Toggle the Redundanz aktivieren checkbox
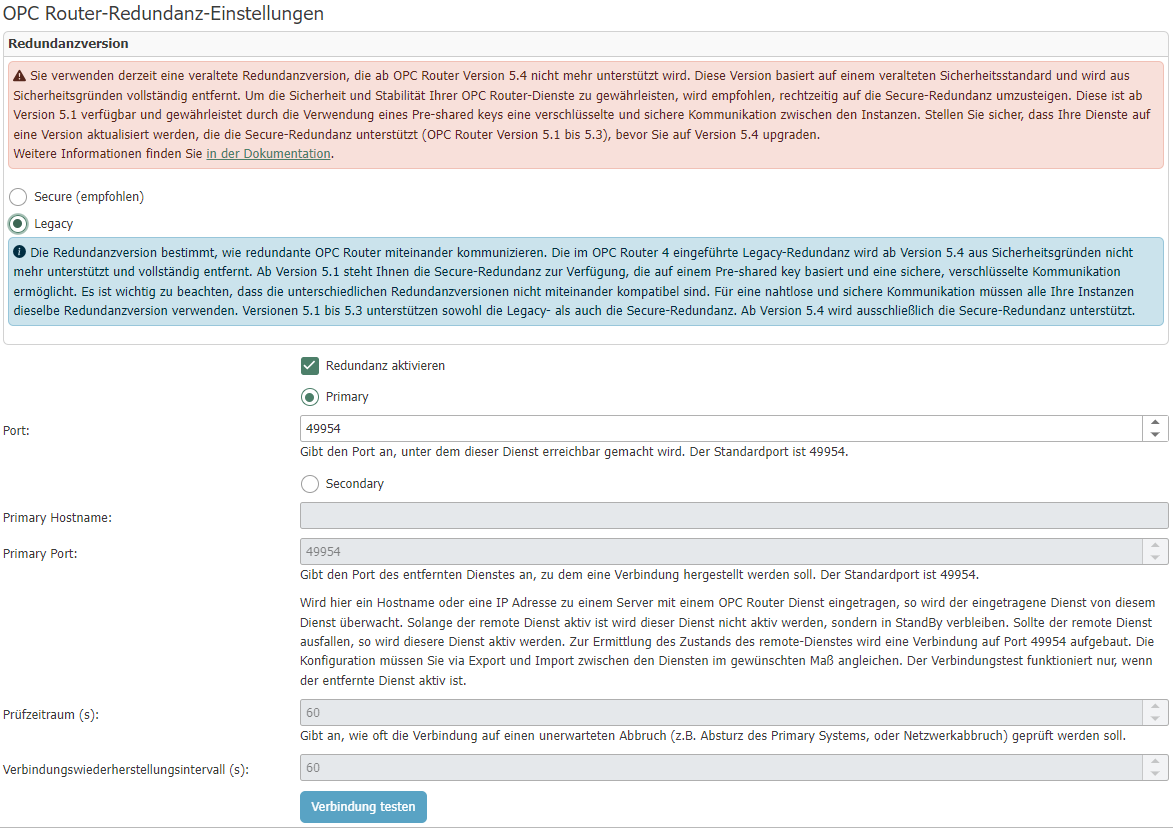The height and width of the screenshot is (828, 1173). pos(310,366)
